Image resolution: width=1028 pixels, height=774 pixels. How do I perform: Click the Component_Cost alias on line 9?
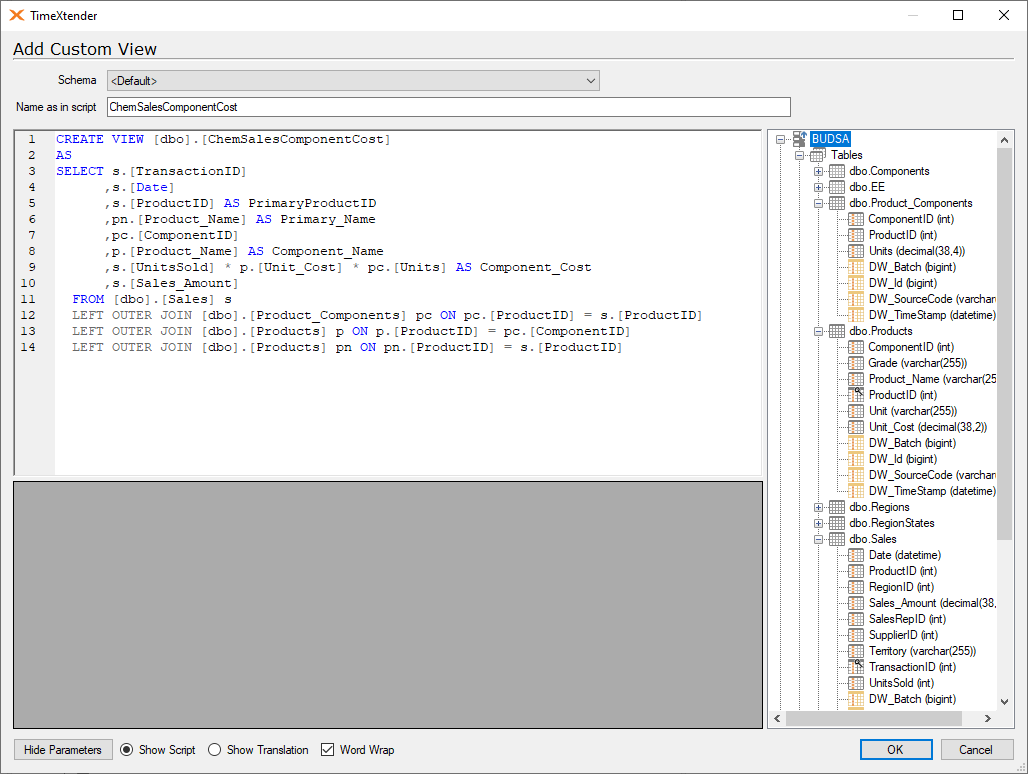click(535, 267)
